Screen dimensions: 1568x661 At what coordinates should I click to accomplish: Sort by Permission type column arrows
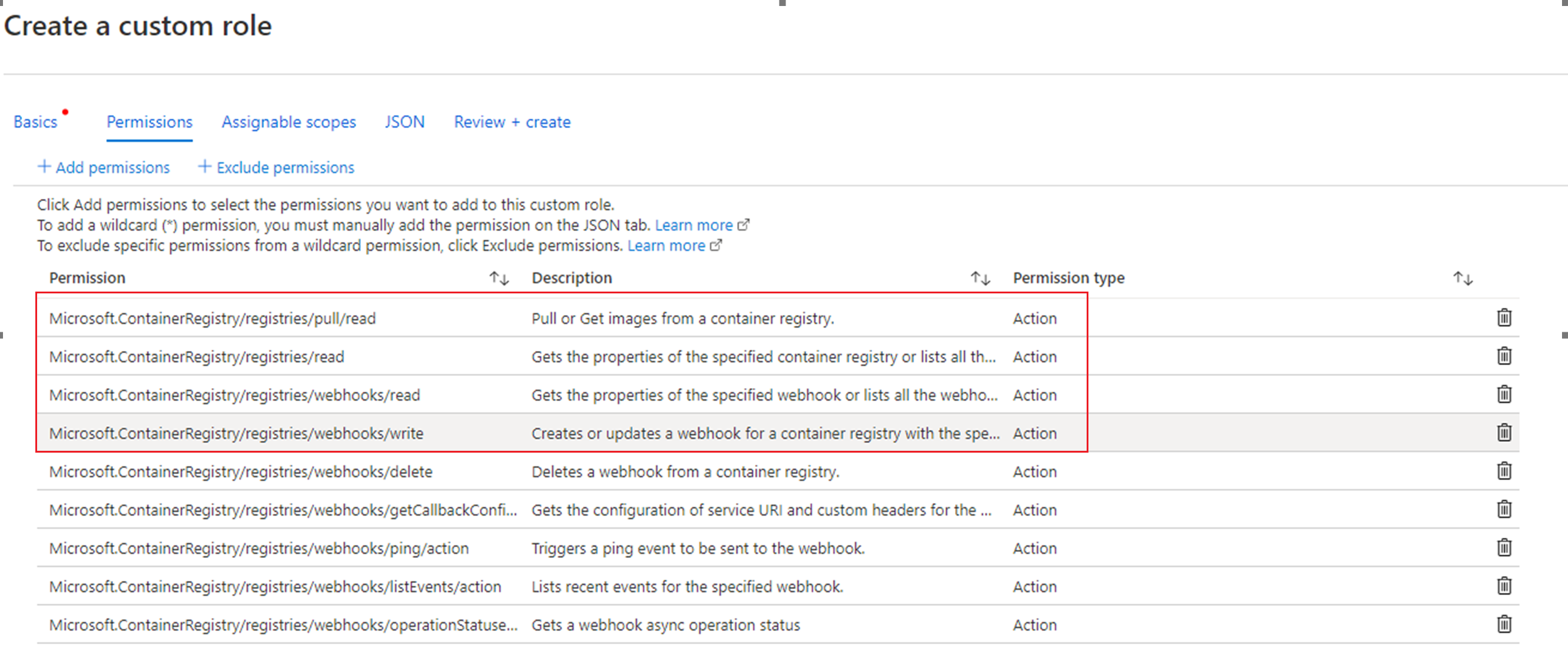coord(1462,279)
